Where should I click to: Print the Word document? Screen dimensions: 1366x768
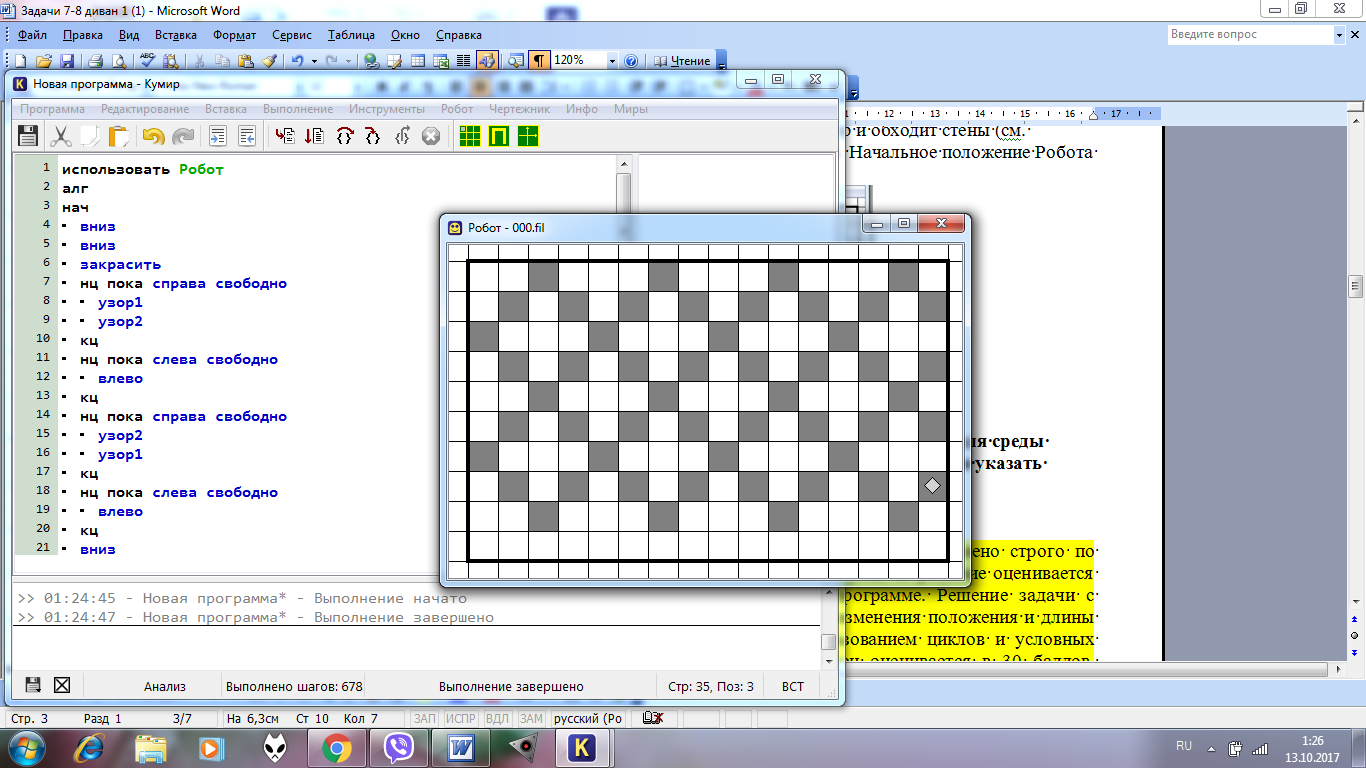(x=97, y=60)
